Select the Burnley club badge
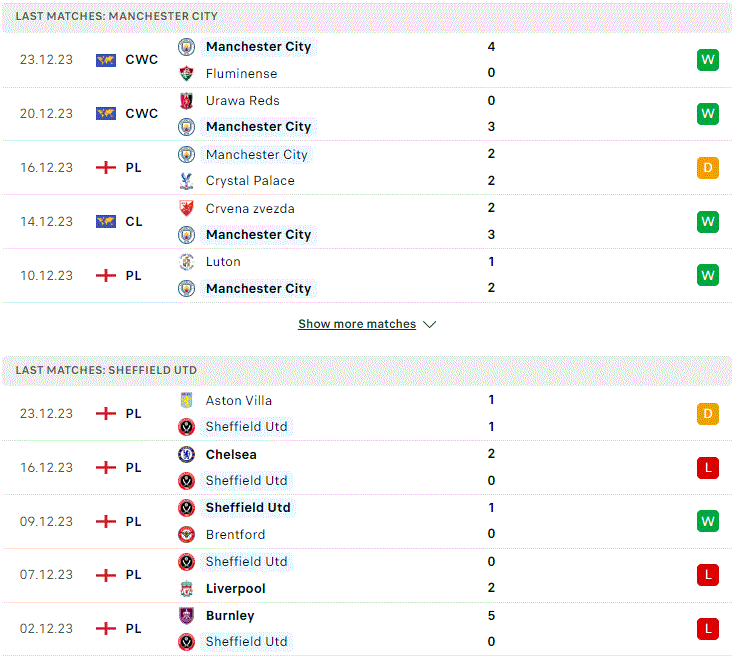The height and width of the screenshot is (657, 743). pos(187,615)
